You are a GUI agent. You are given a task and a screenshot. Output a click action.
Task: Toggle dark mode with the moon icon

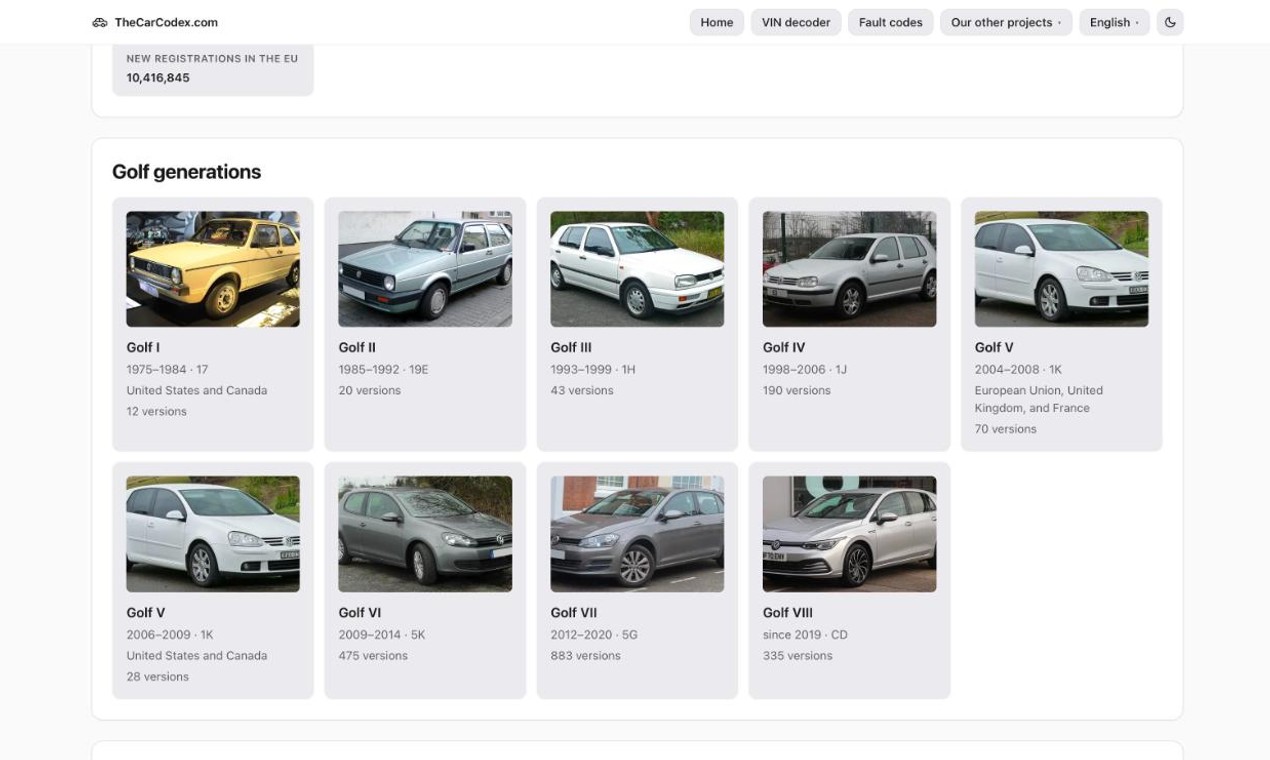click(x=1170, y=22)
